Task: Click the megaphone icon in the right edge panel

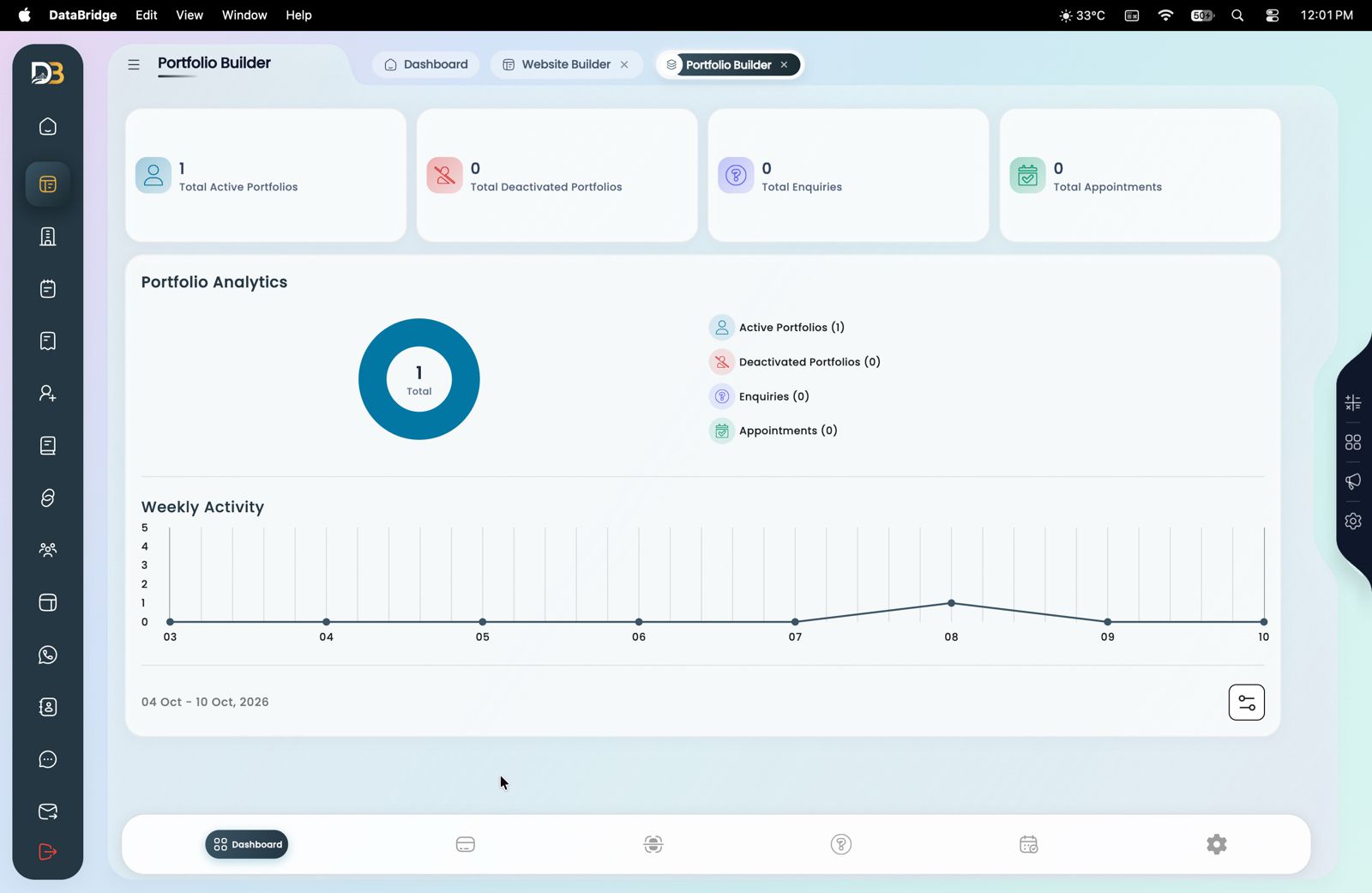Action: click(x=1353, y=481)
